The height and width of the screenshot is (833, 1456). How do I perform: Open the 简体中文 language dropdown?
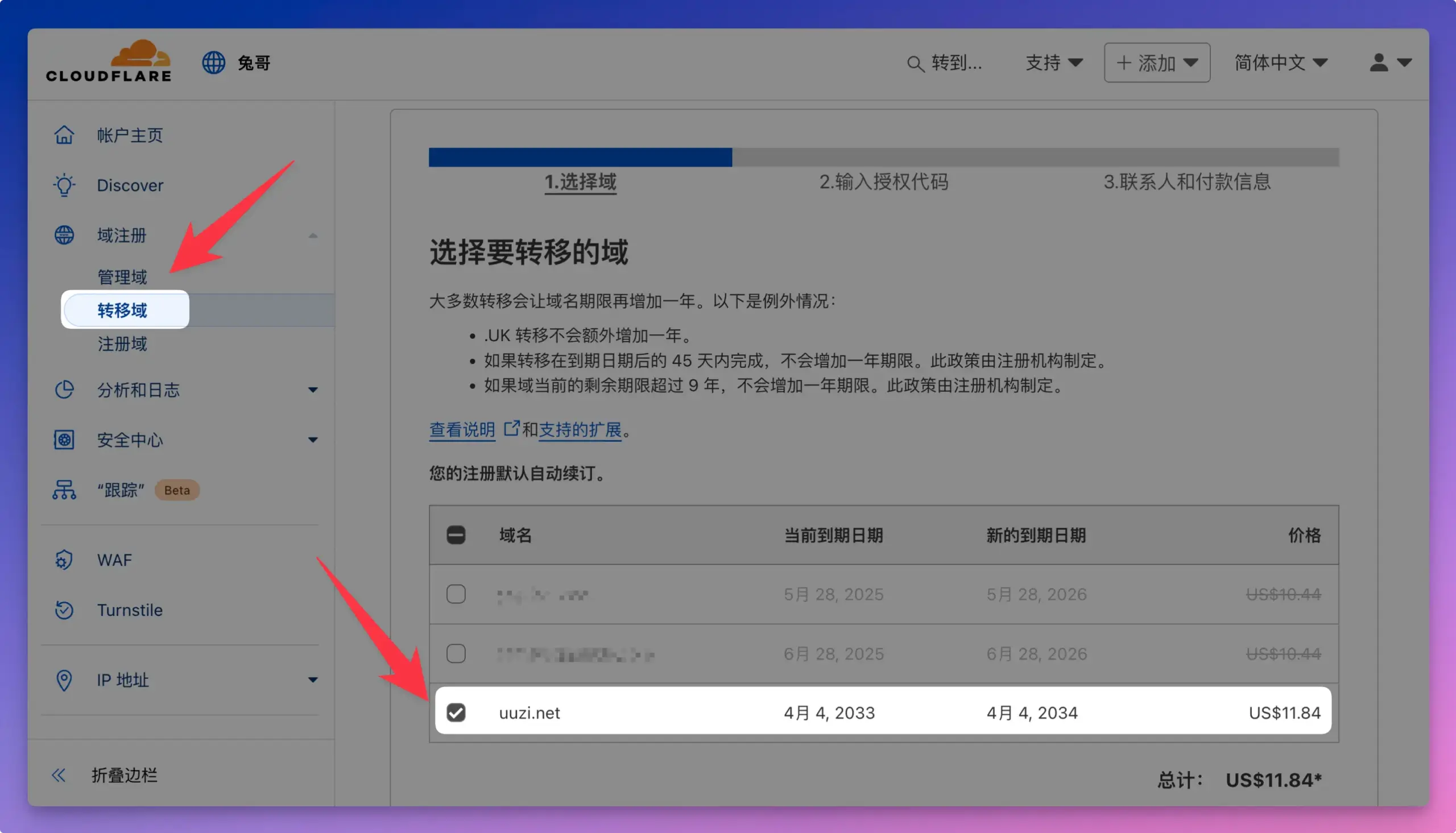pyautogui.click(x=1280, y=63)
